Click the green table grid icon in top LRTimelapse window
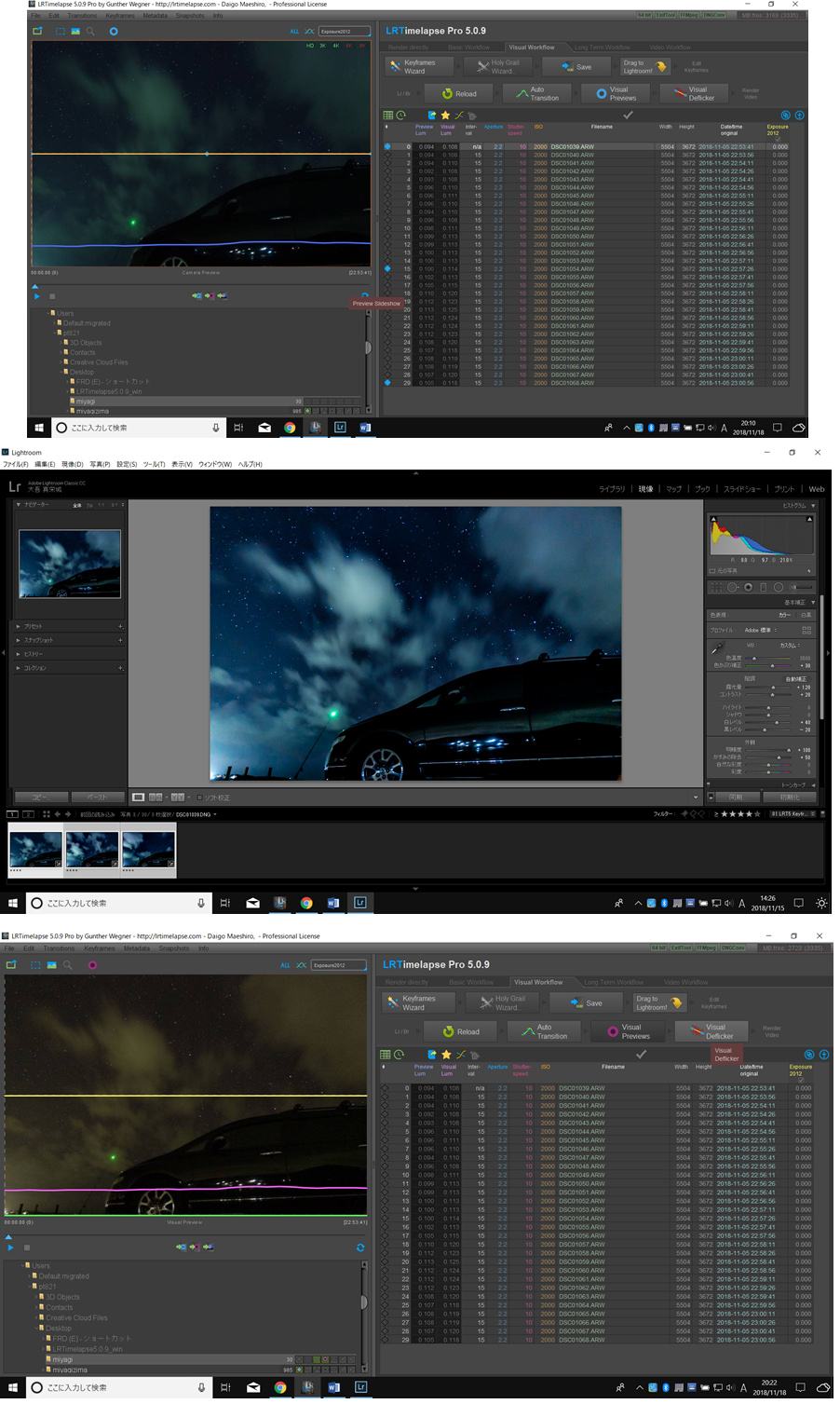840x1404 pixels. [x=388, y=116]
